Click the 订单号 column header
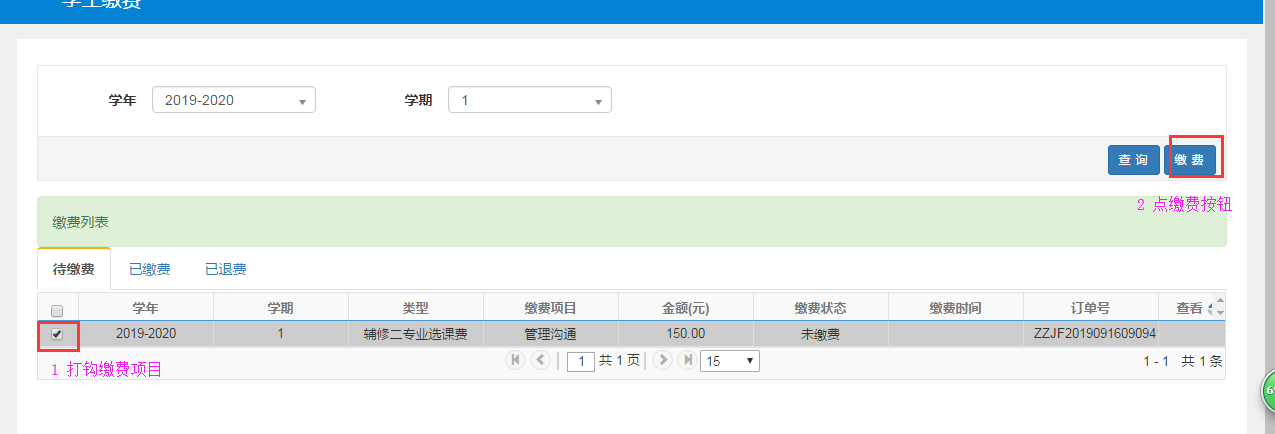The height and width of the screenshot is (434, 1275). 1090,308
